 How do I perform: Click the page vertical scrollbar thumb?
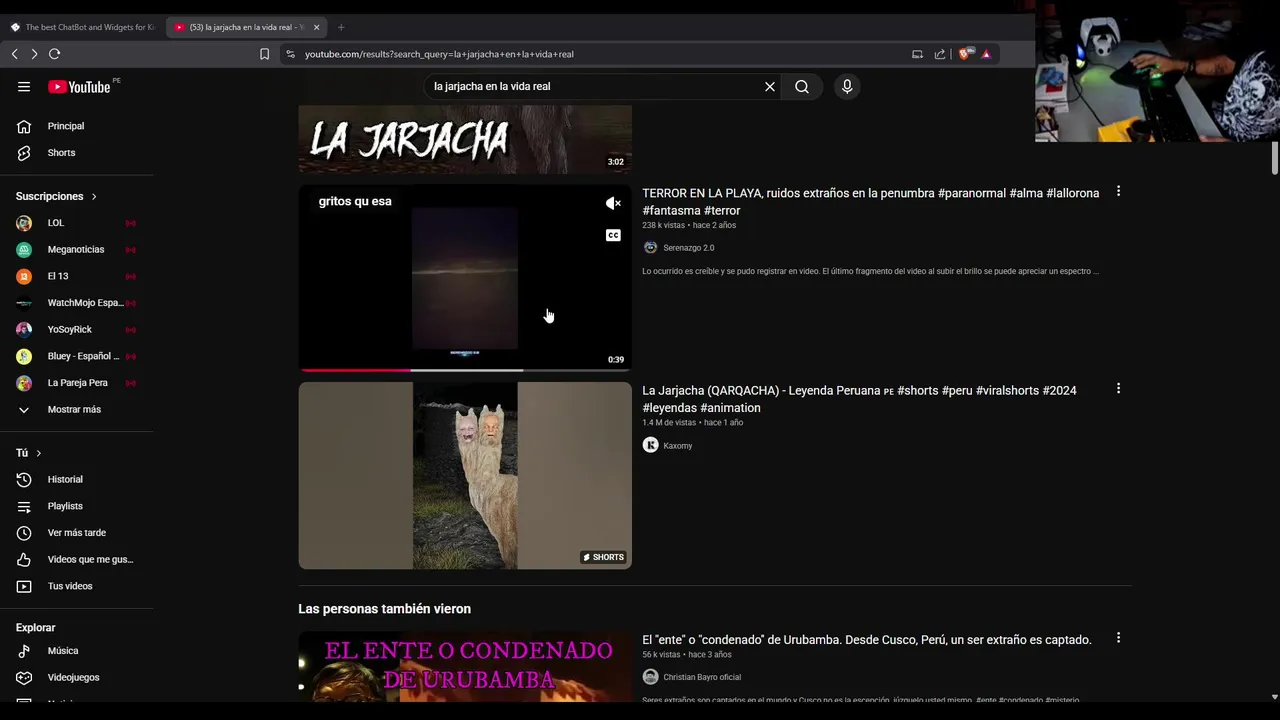click(1274, 158)
